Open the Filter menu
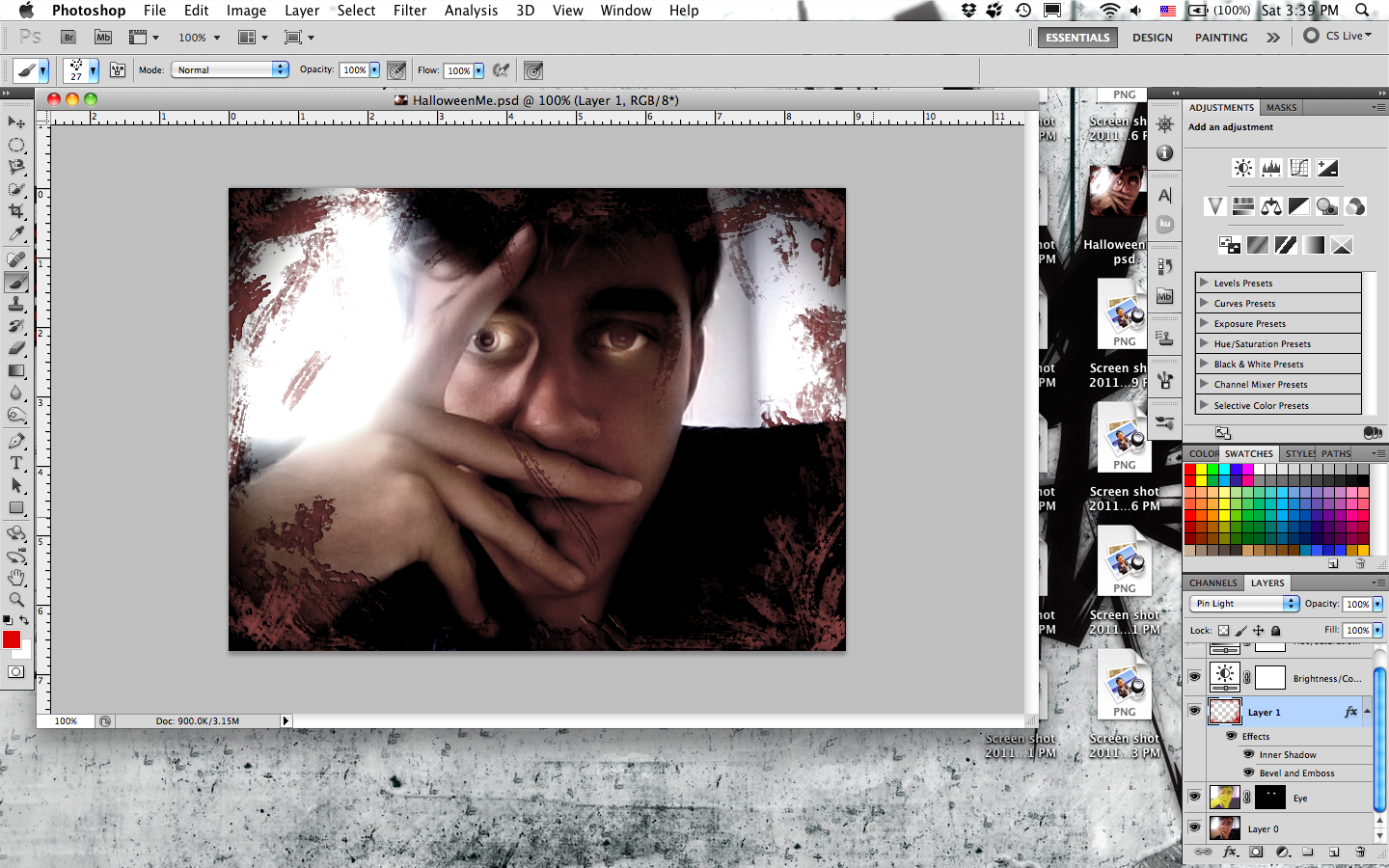1389x868 pixels. pyautogui.click(x=410, y=11)
